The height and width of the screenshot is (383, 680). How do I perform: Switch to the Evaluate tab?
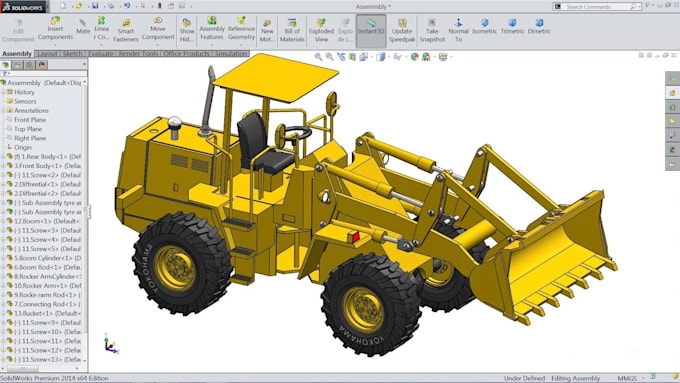[100, 53]
